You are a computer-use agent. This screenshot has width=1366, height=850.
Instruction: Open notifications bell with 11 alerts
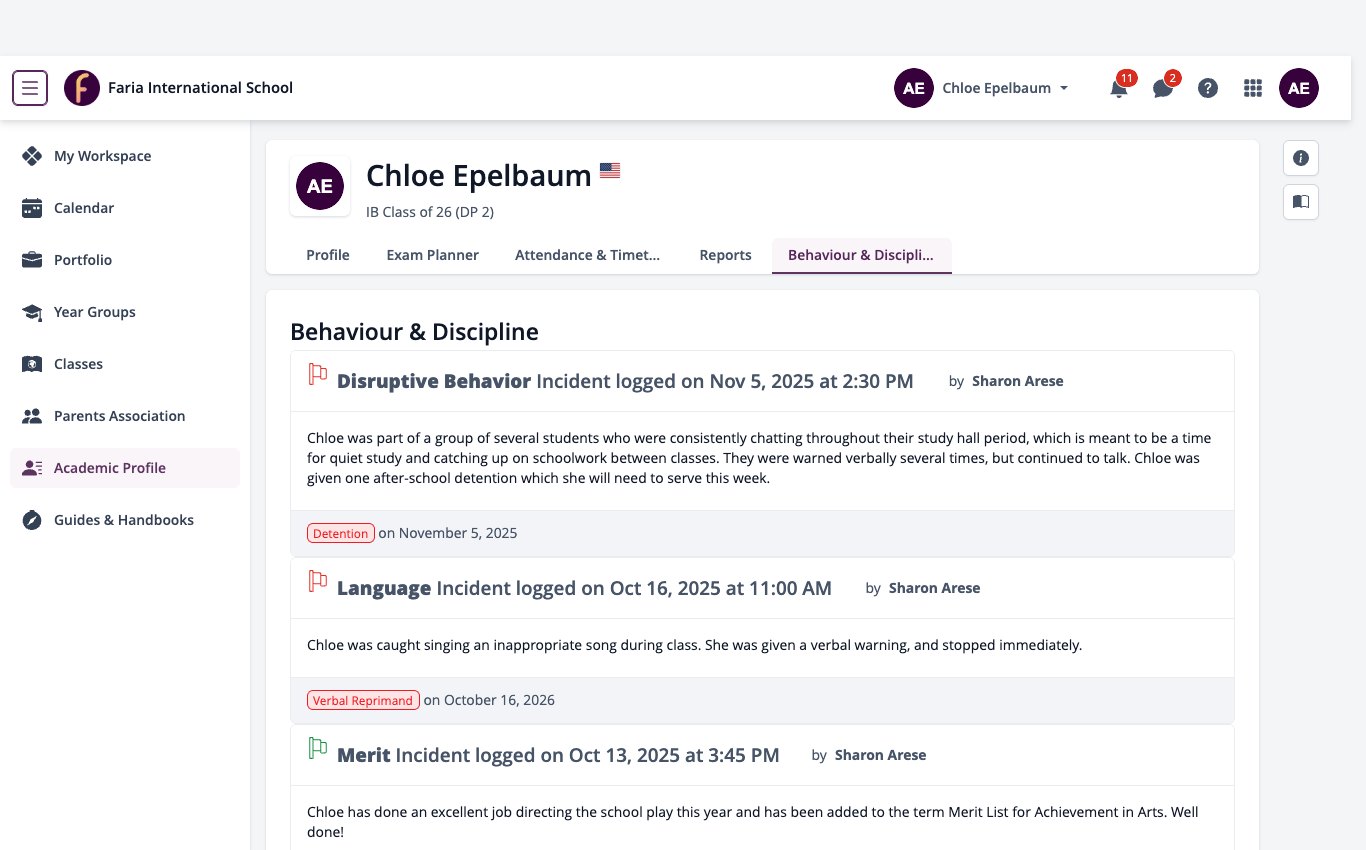click(1119, 88)
